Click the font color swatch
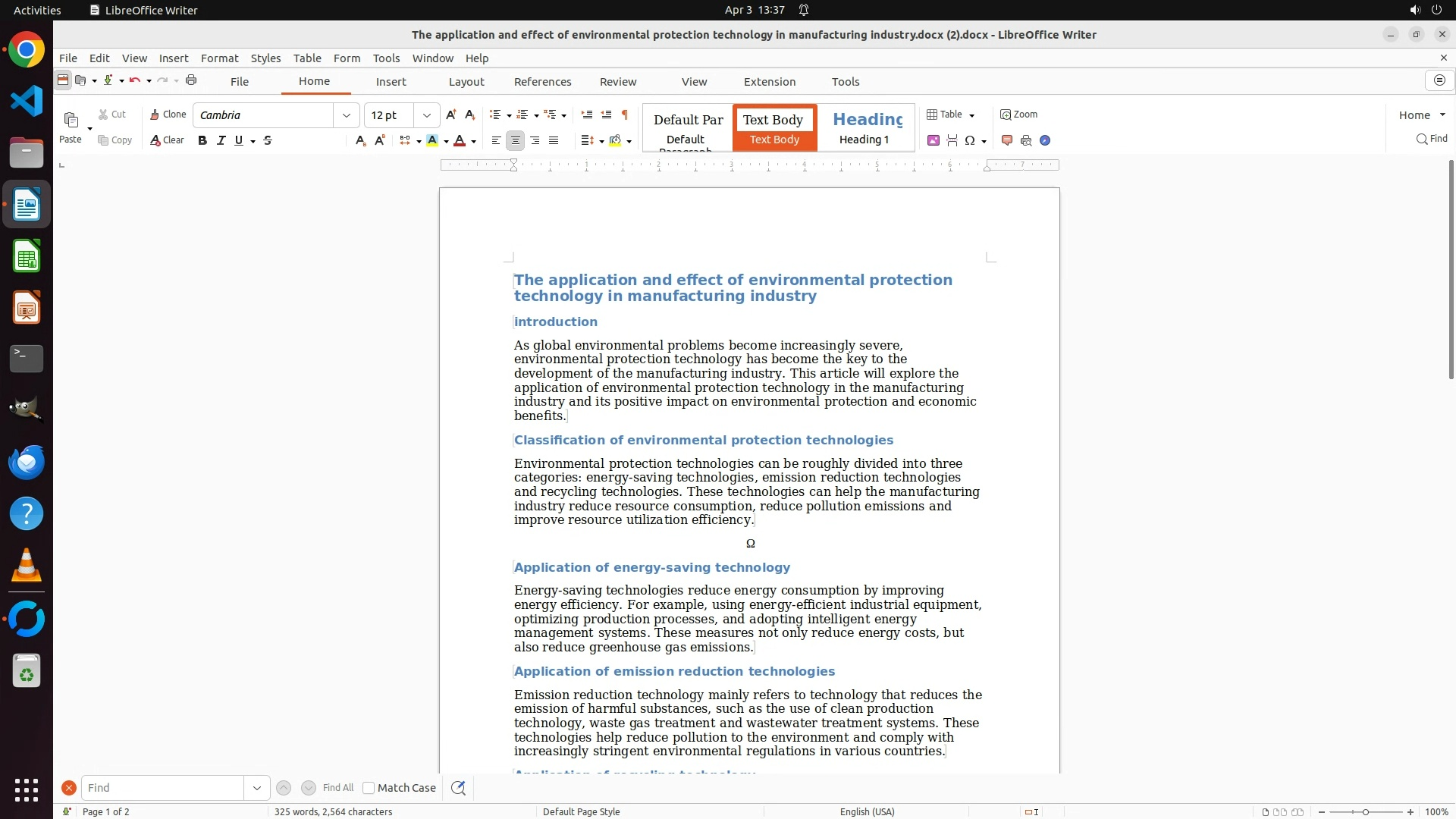Viewport: 1456px width, 819px height. click(x=460, y=140)
